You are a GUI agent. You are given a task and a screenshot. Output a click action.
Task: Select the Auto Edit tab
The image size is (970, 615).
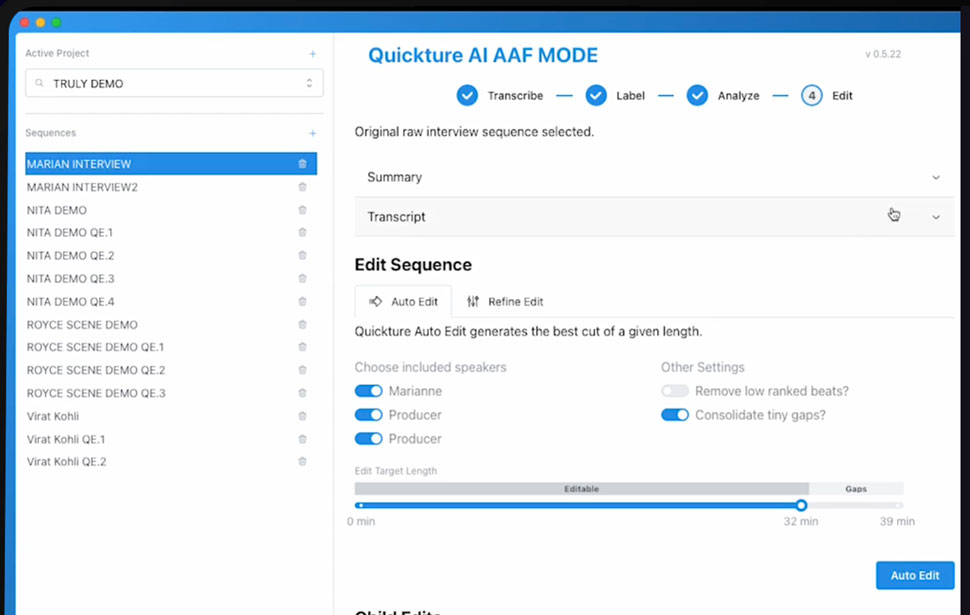point(403,301)
